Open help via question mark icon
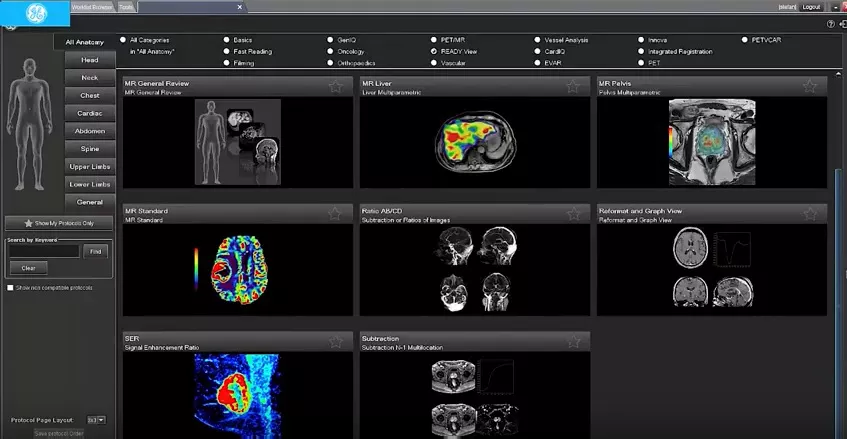The height and width of the screenshot is (439, 847). (831, 24)
